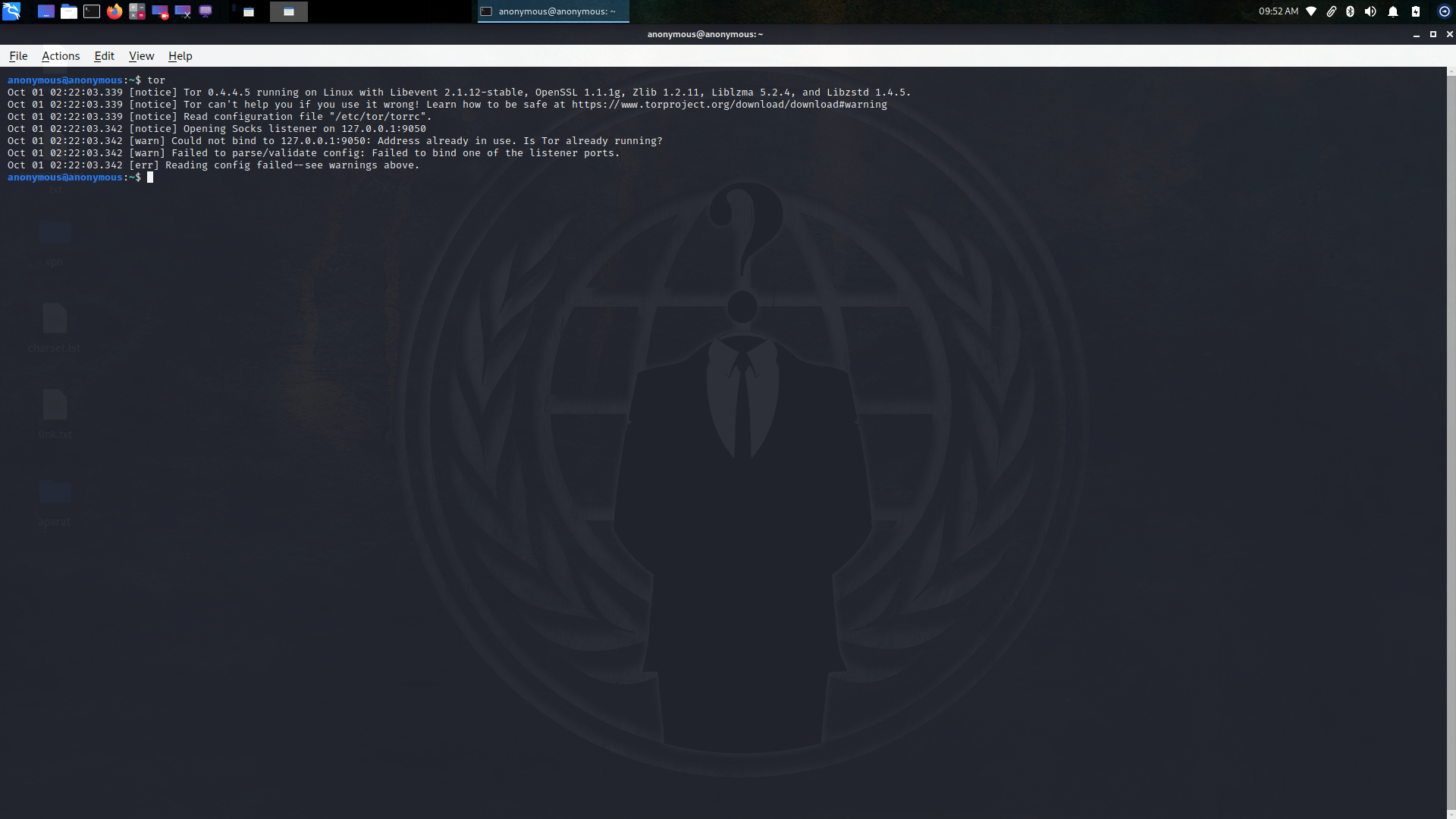Click the paperclip clipboard tray icon
This screenshot has width=1456, height=819.
click(1331, 11)
